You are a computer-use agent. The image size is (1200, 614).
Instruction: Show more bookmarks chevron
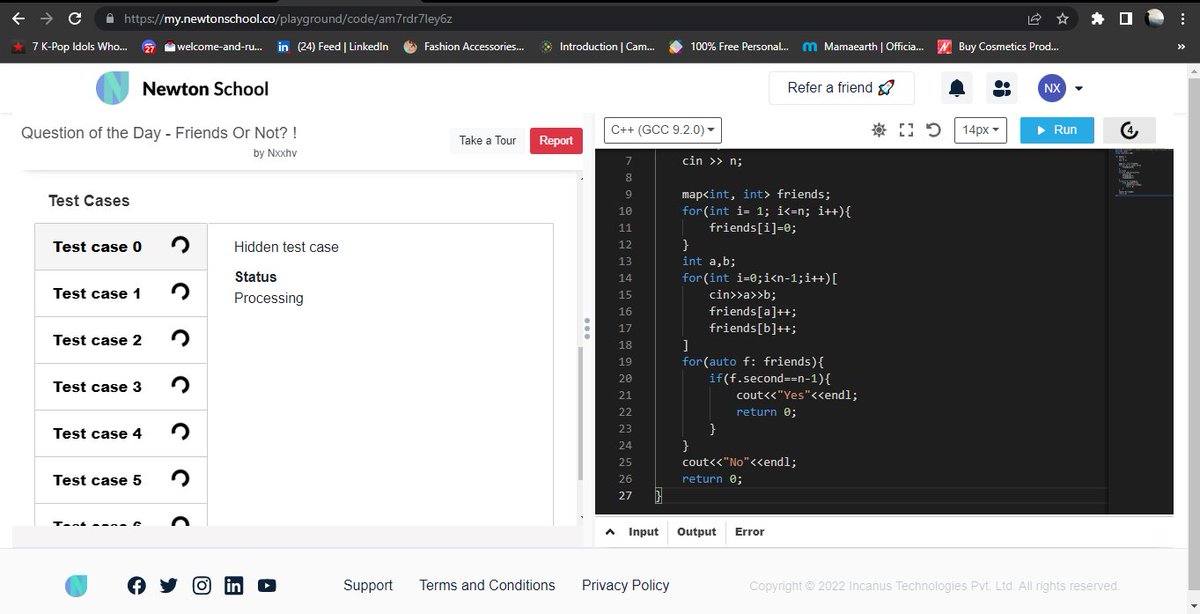click(1183, 47)
